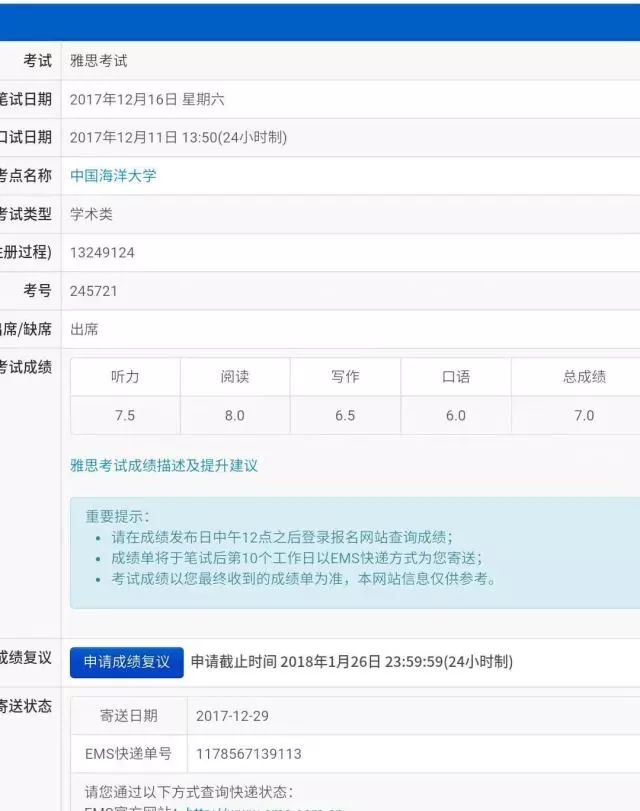Select candidate number 245721
Image resolution: width=640 pixels, height=811 pixels.
(x=94, y=291)
